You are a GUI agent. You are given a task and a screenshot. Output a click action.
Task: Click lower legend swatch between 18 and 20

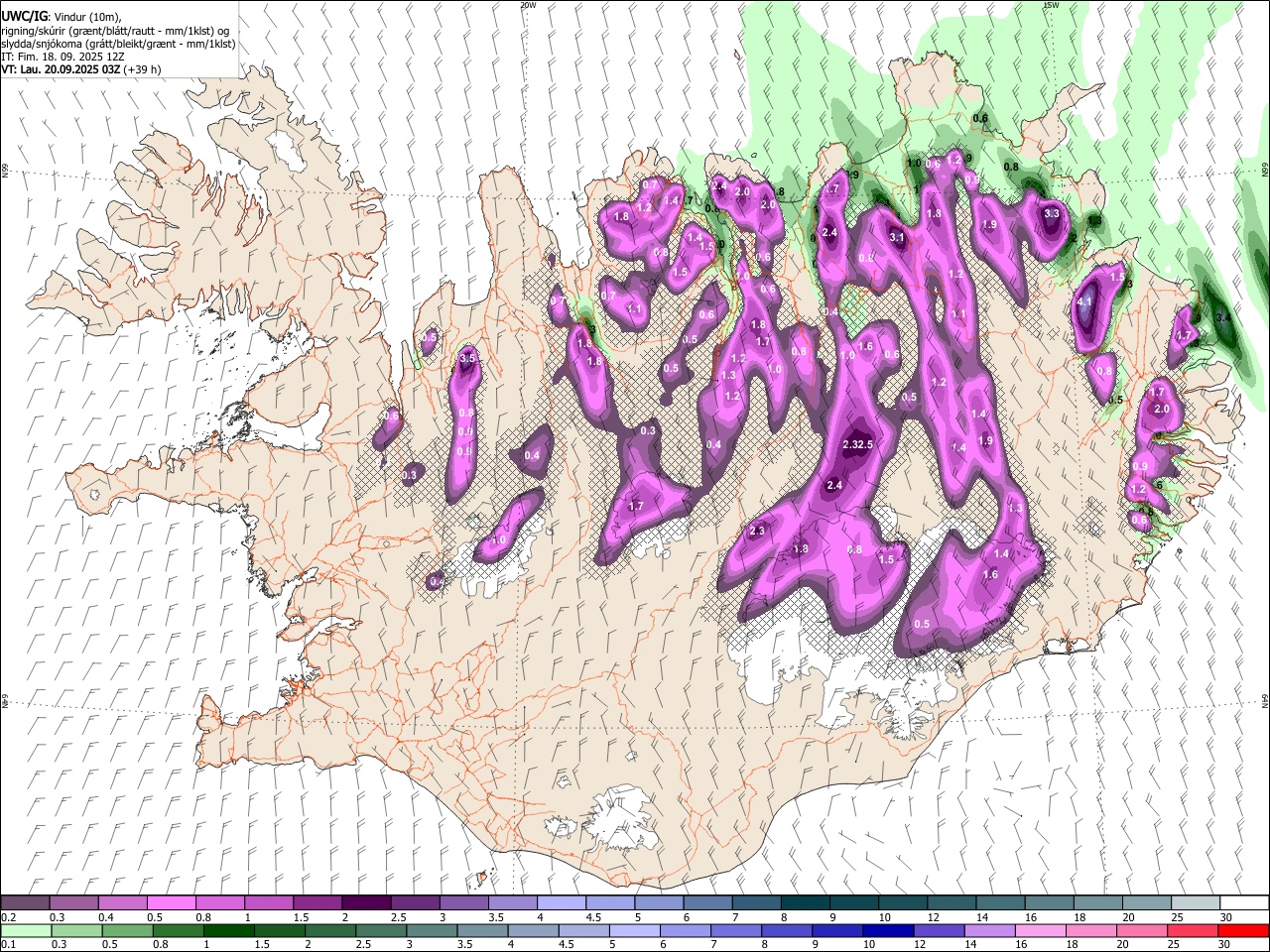click(1089, 930)
